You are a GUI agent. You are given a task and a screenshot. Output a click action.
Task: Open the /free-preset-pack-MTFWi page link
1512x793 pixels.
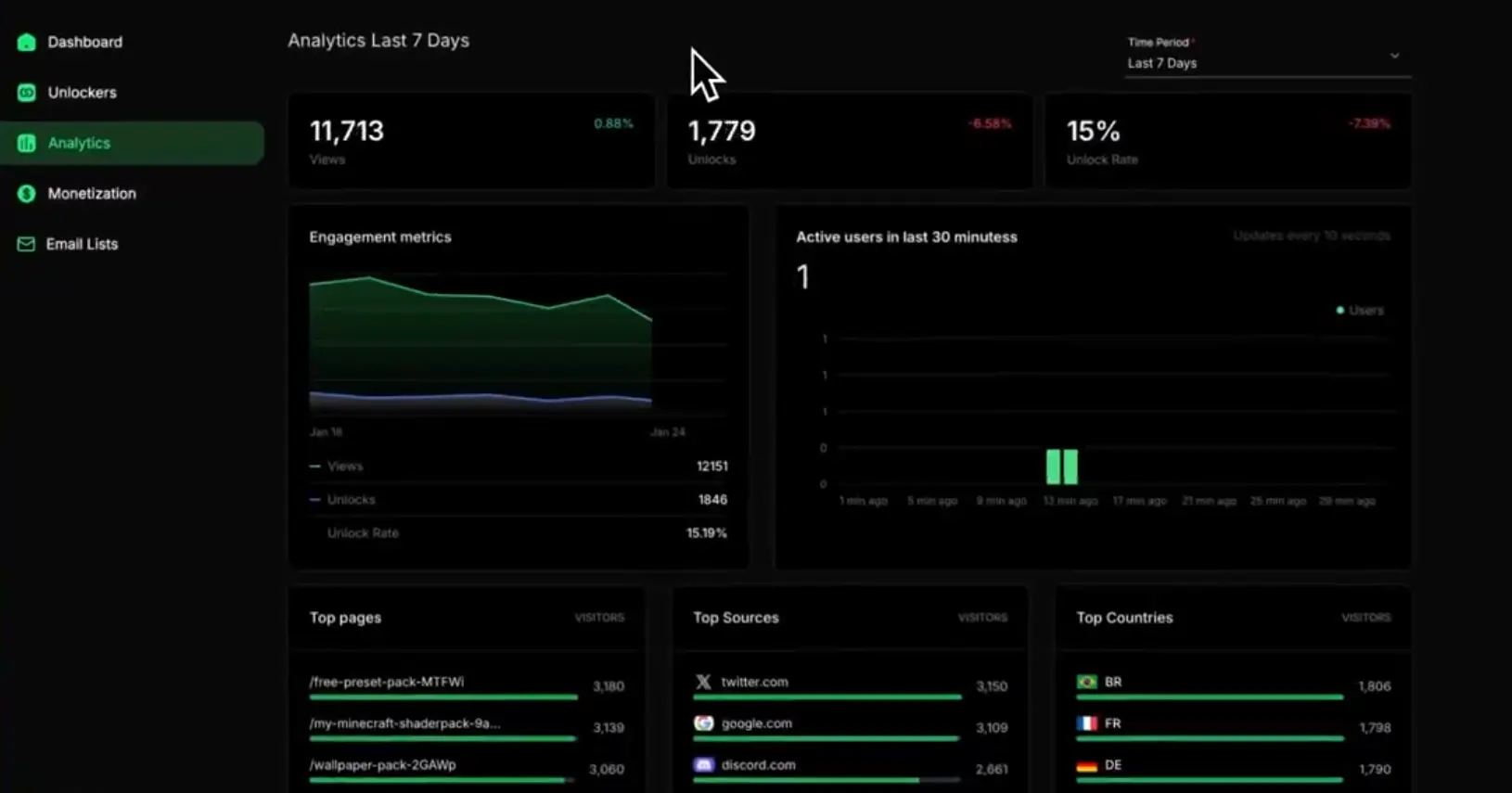[387, 682]
